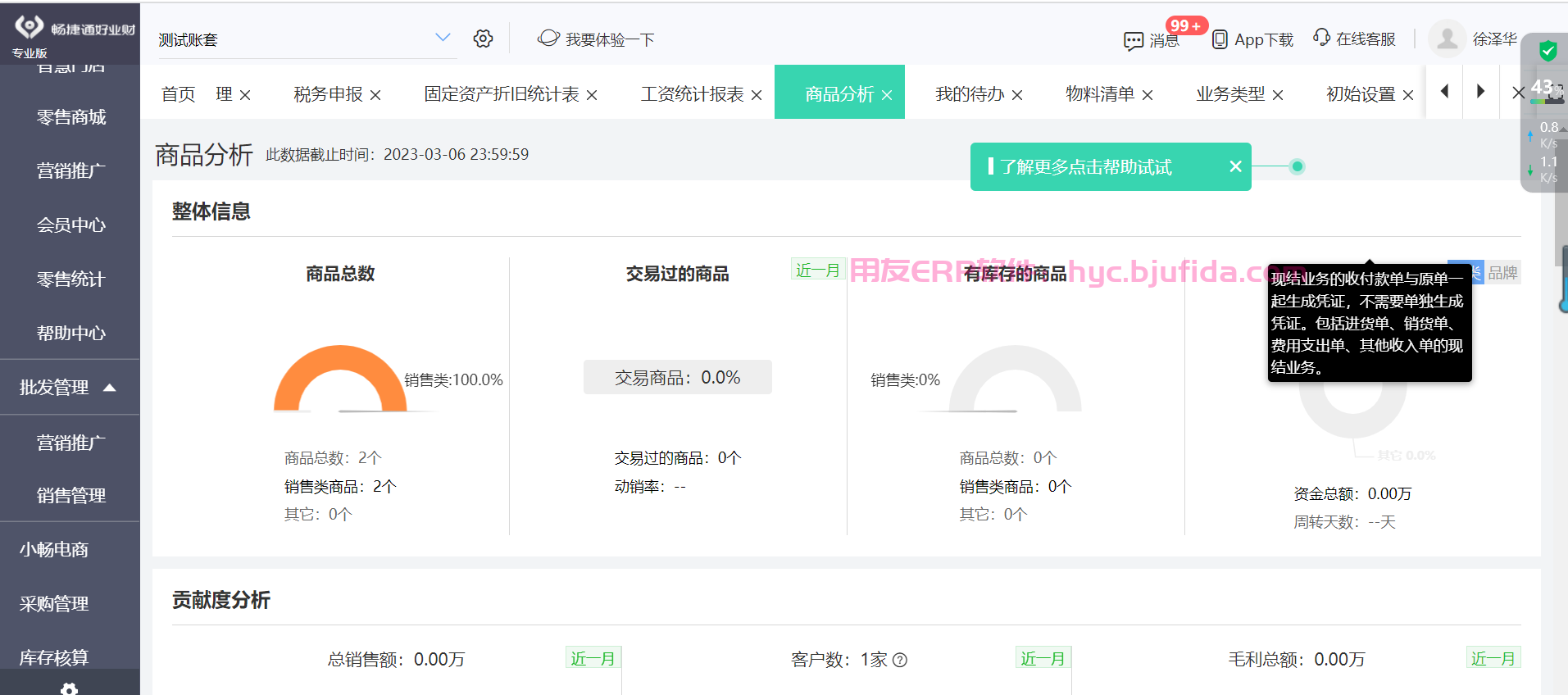Collapse the 批发管理 sidebar section
This screenshot has width=1568, height=695.
click(70, 387)
